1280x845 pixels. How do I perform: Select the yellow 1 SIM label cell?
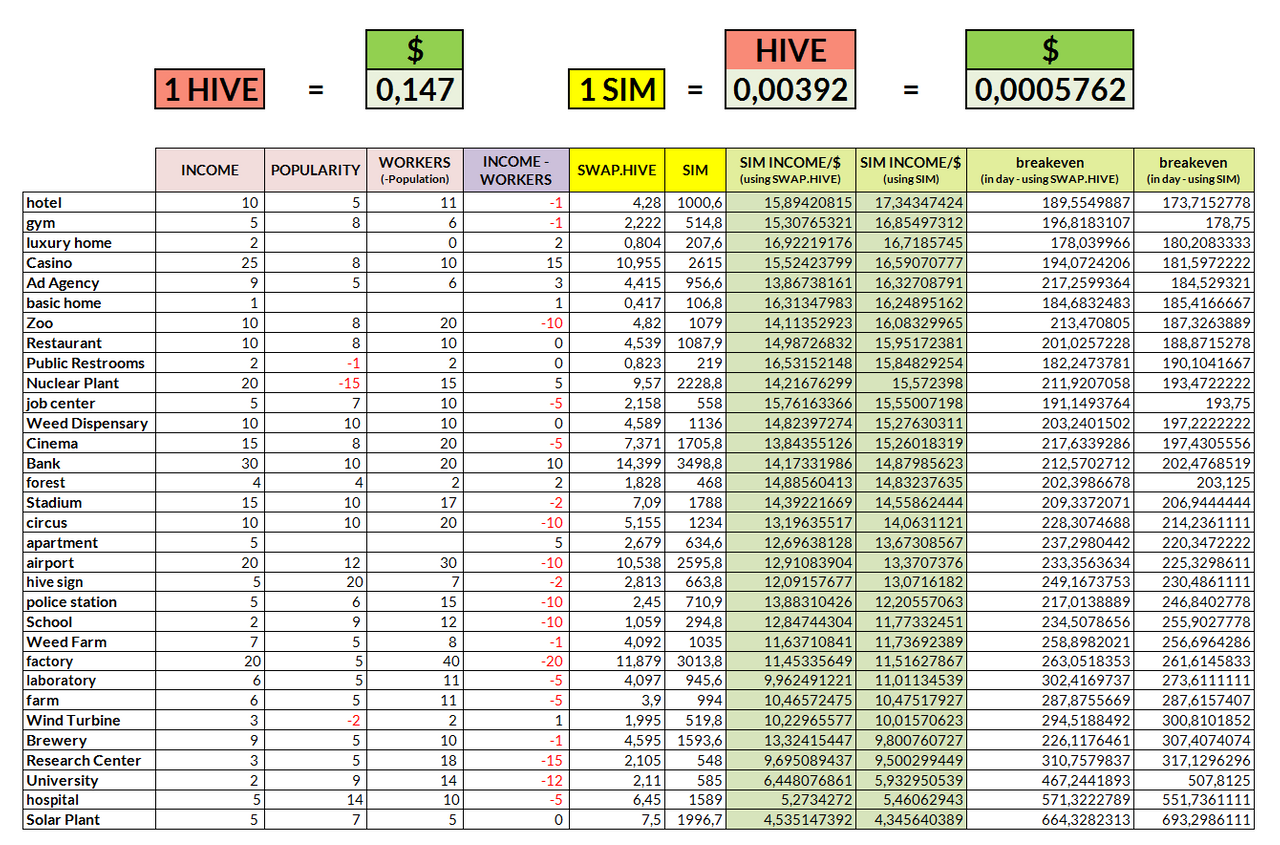click(x=617, y=90)
